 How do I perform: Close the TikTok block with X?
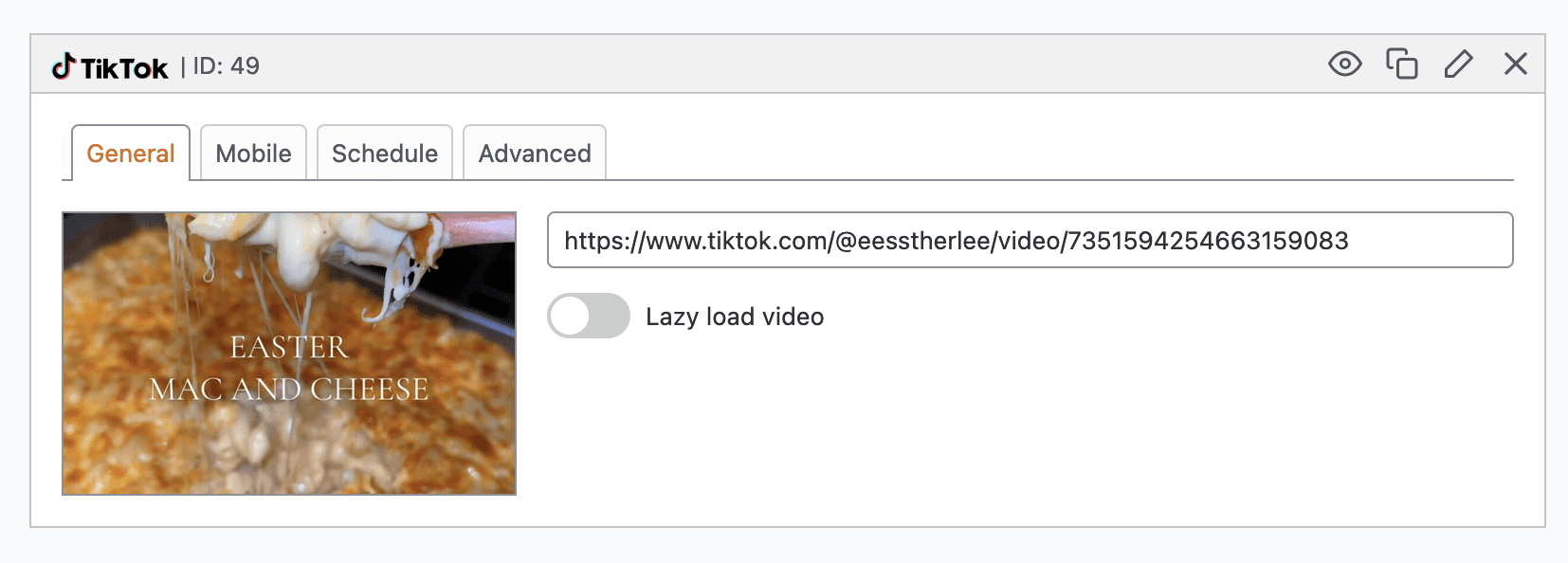point(1515,64)
